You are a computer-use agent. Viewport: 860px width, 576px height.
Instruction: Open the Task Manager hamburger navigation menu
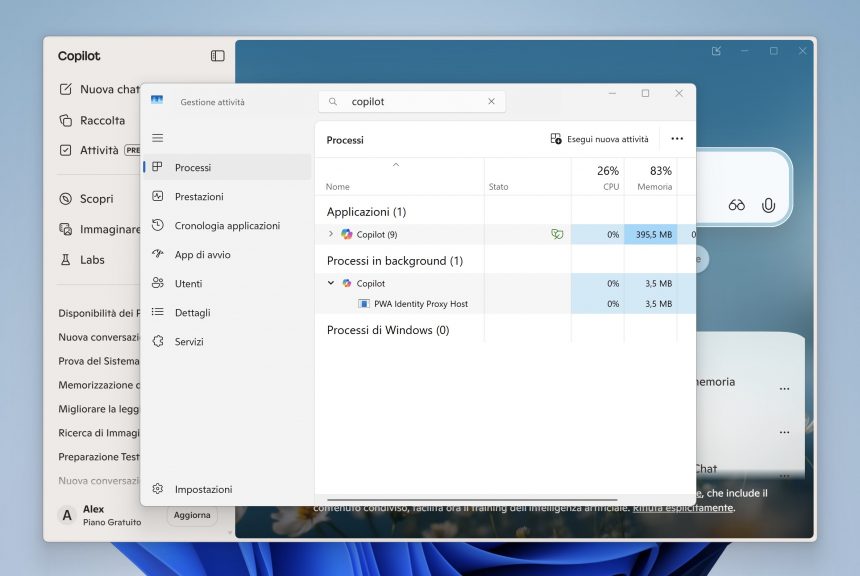click(158, 138)
